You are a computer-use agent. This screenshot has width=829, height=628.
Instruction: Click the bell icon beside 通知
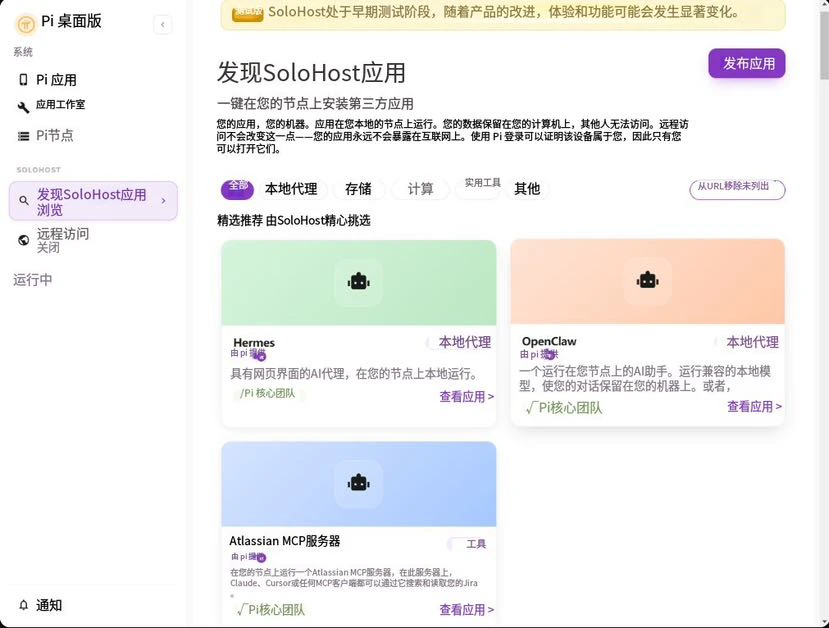23,605
